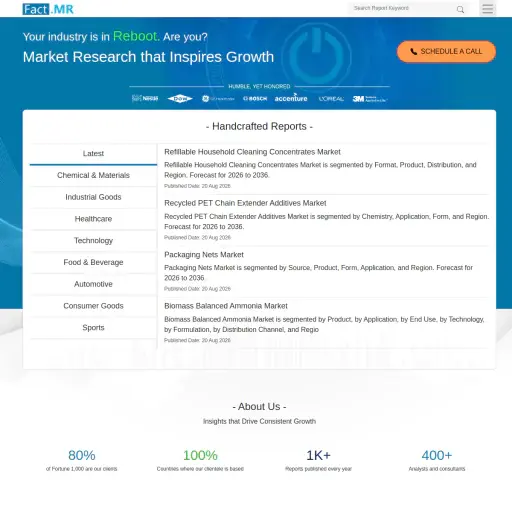512x512 pixels.
Task: Open the Healthcare category tab
Action: (93, 219)
